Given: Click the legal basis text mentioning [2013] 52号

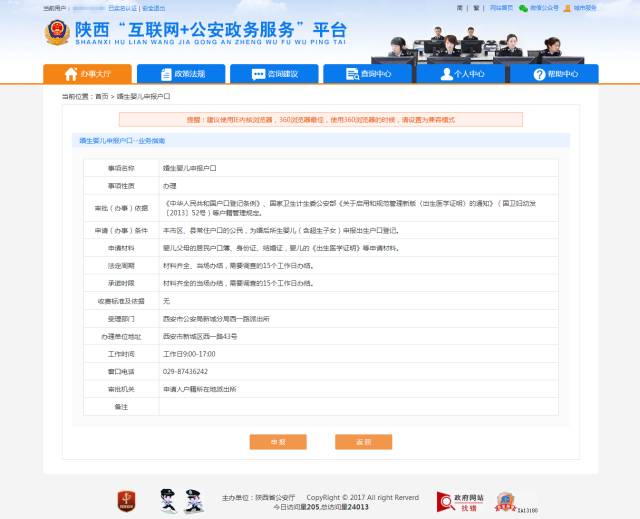Looking at the screenshot, I should click(x=349, y=208).
